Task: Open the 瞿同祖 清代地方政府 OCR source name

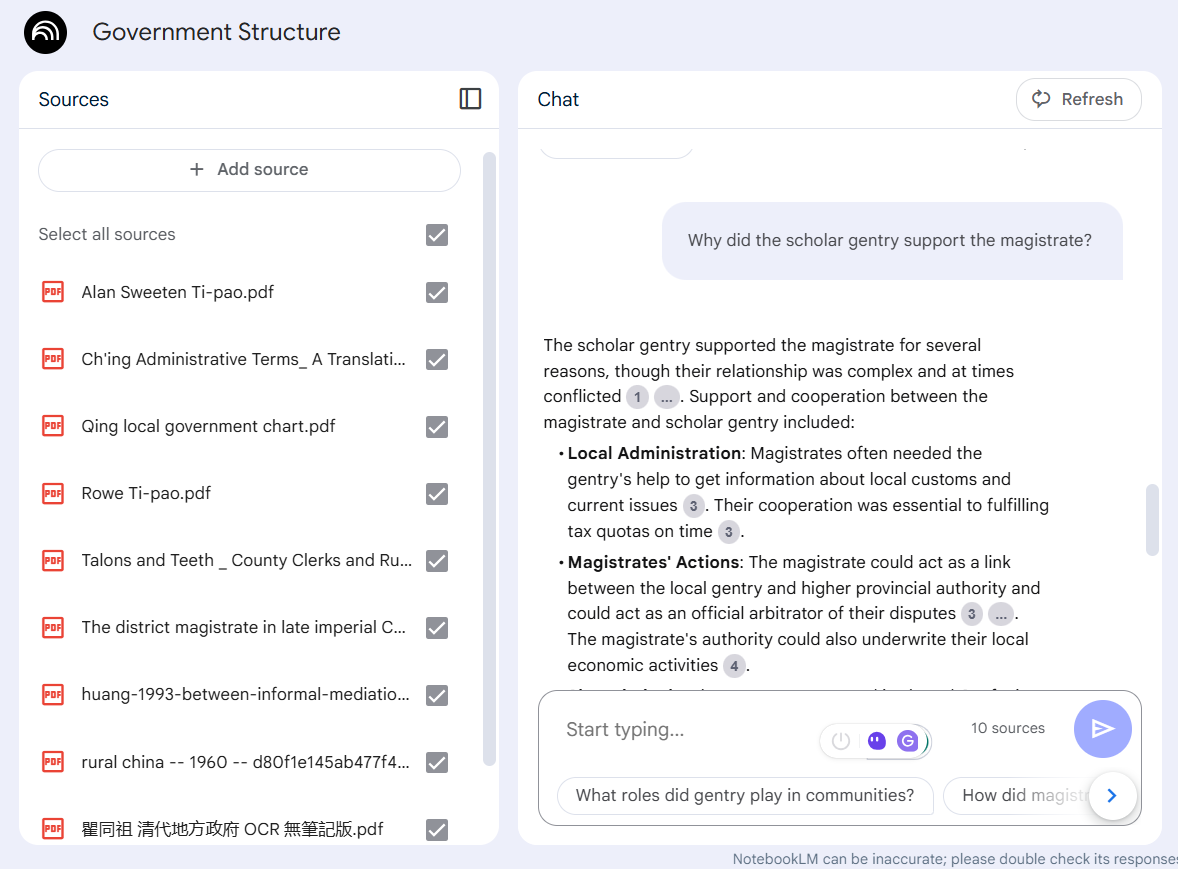Action: 232,829
